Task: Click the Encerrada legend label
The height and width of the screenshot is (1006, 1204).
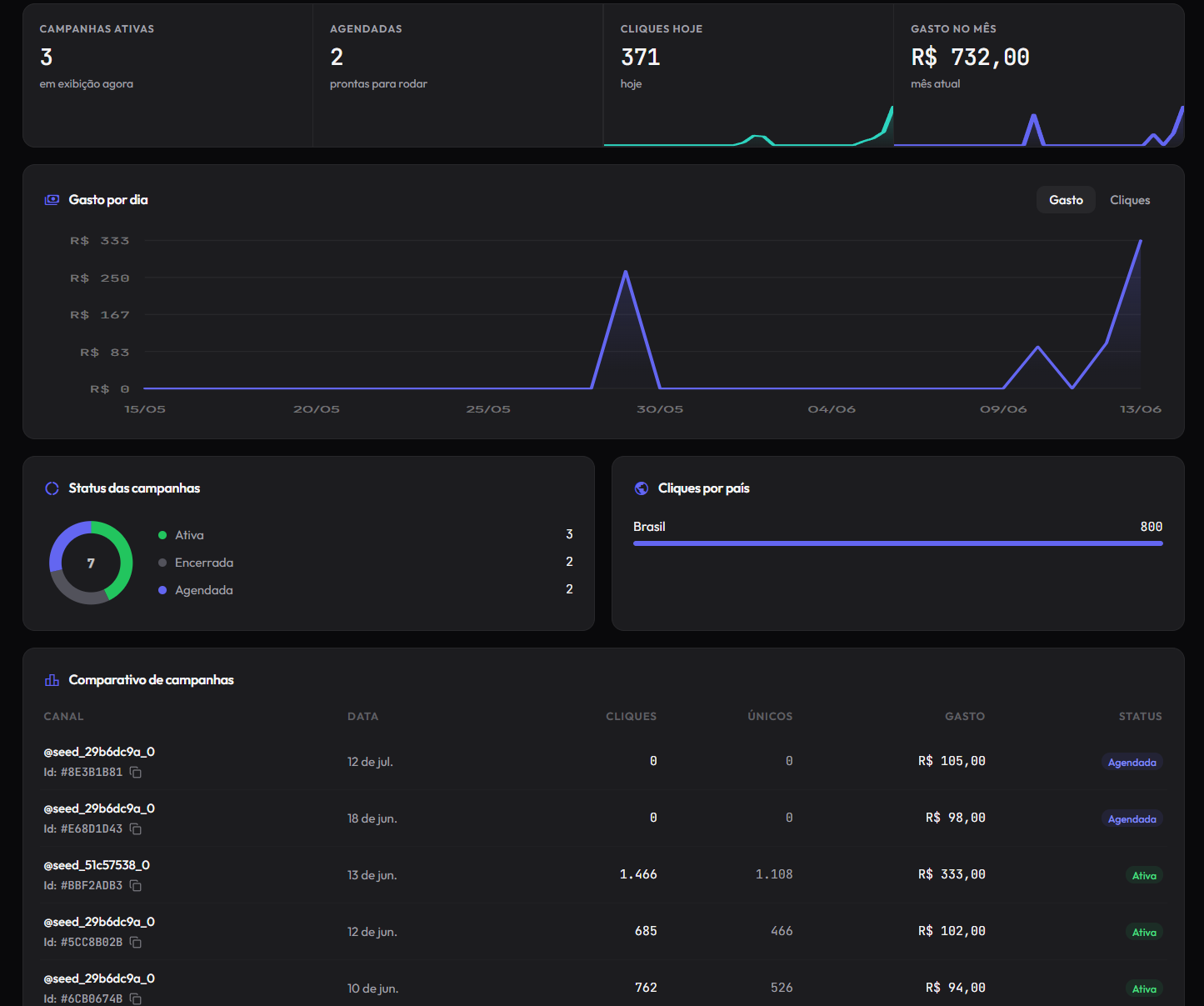Action: 204,563
